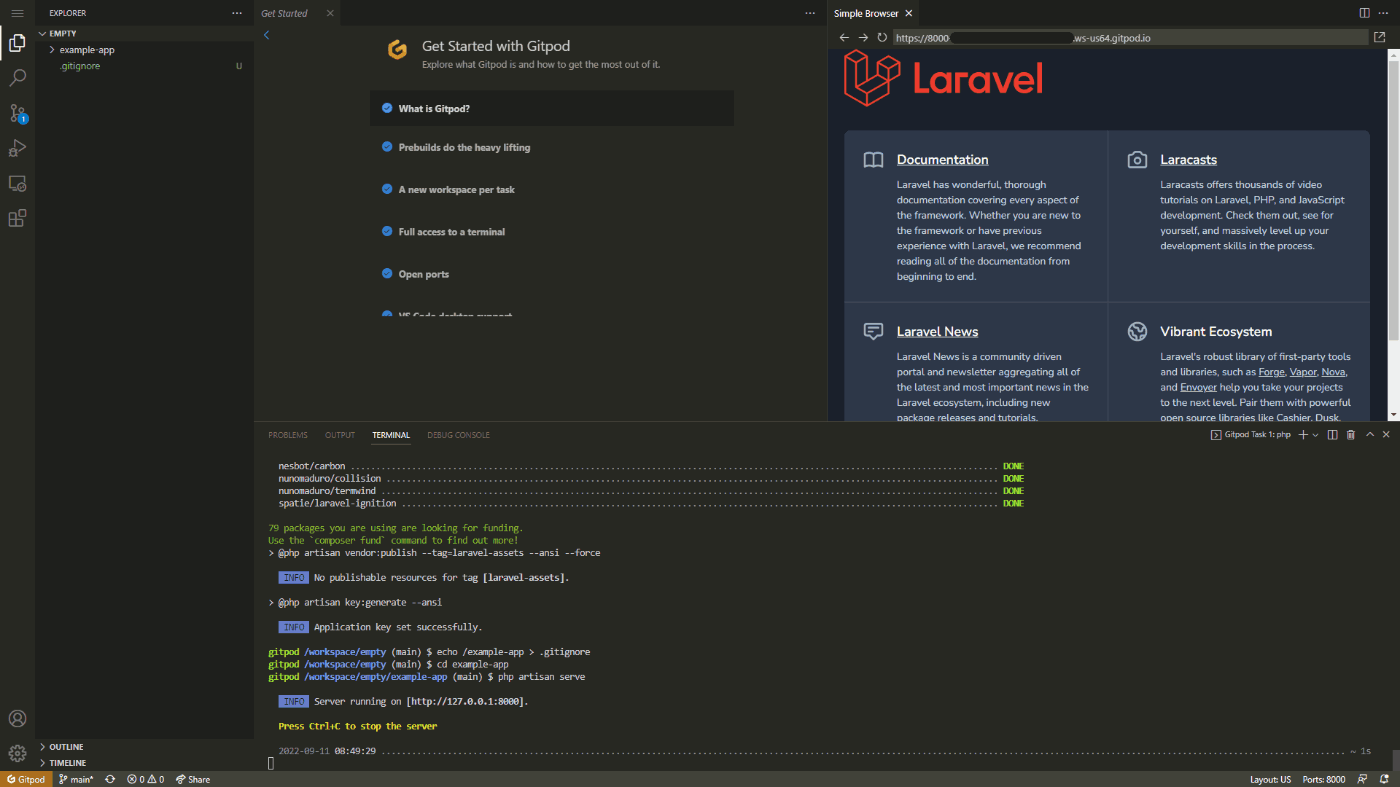Follow the Nova link
The width and height of the screenshot is (1400, 787).
(x=1333, y=372)
